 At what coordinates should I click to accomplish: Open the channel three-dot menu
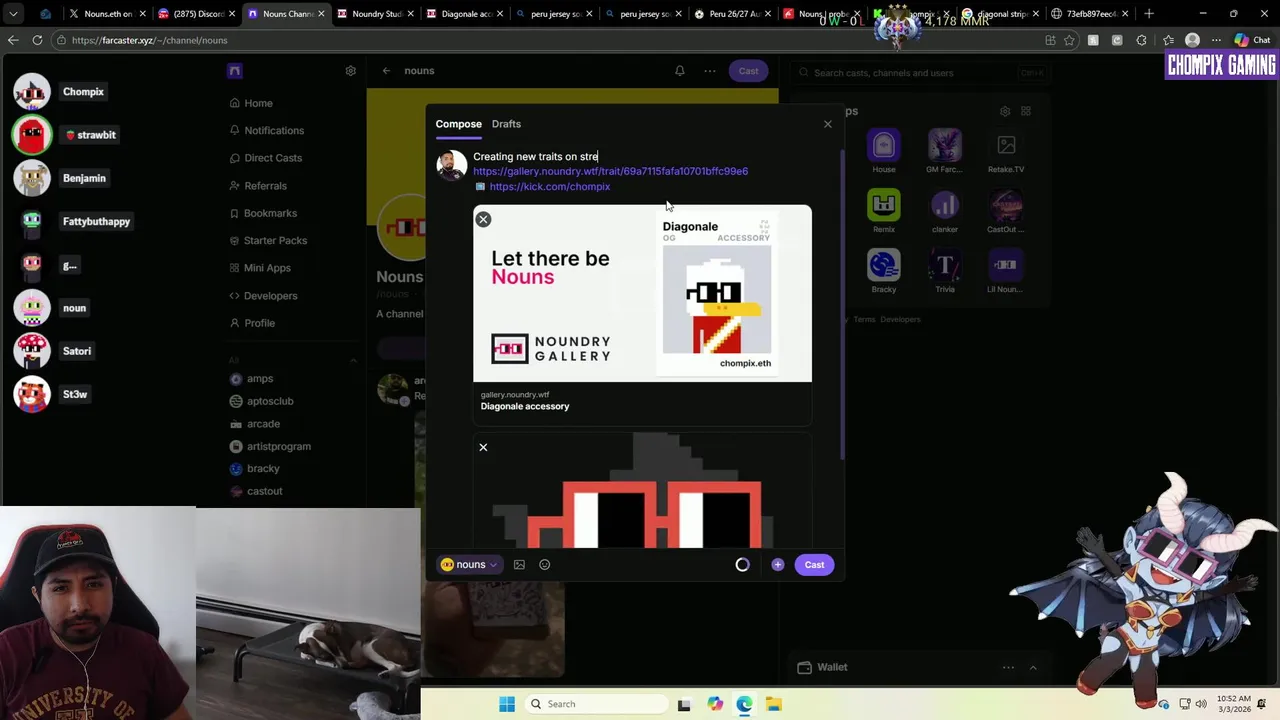[710, 71]
